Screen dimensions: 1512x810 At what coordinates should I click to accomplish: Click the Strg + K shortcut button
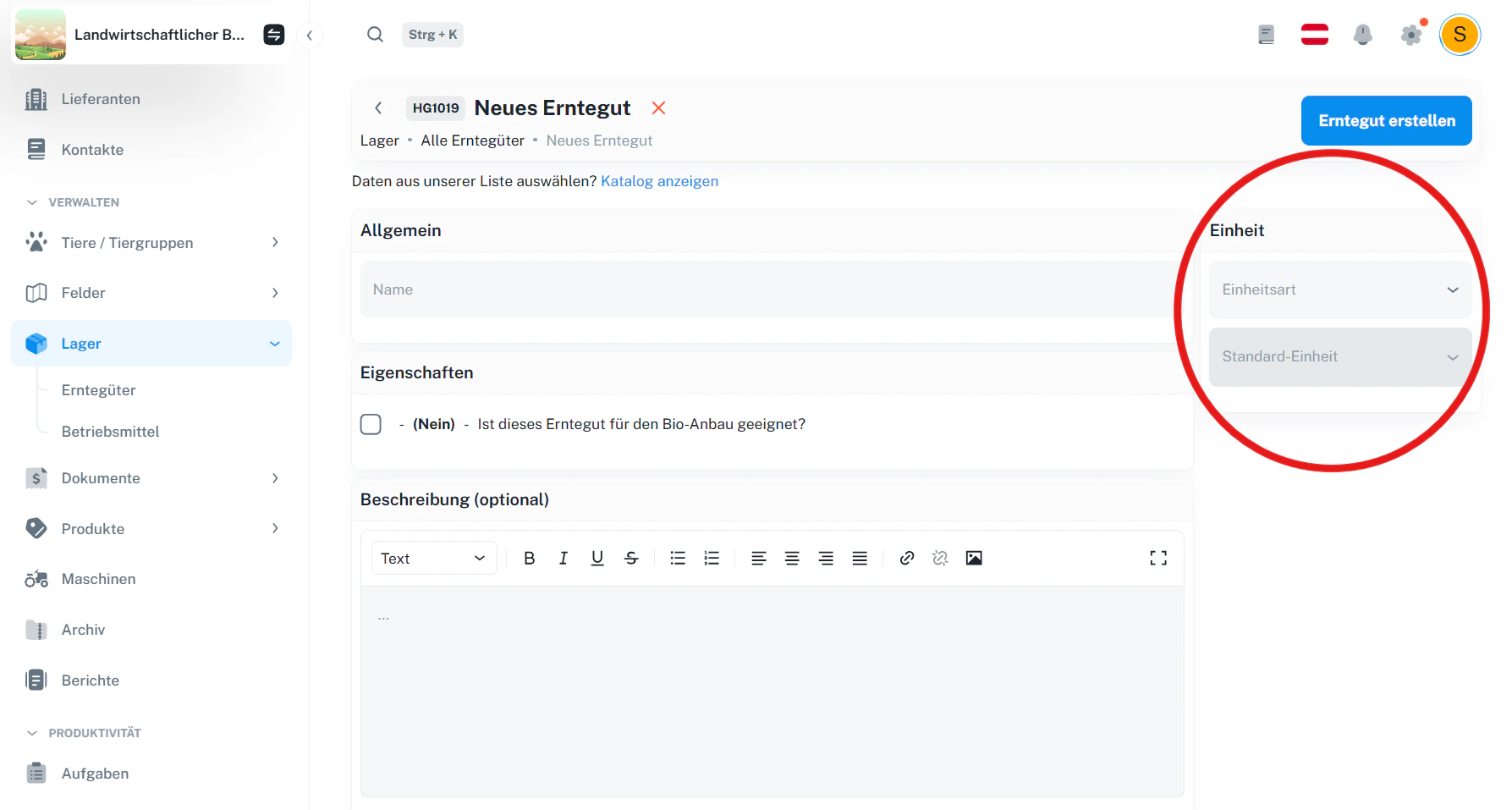tap(432, 35)
